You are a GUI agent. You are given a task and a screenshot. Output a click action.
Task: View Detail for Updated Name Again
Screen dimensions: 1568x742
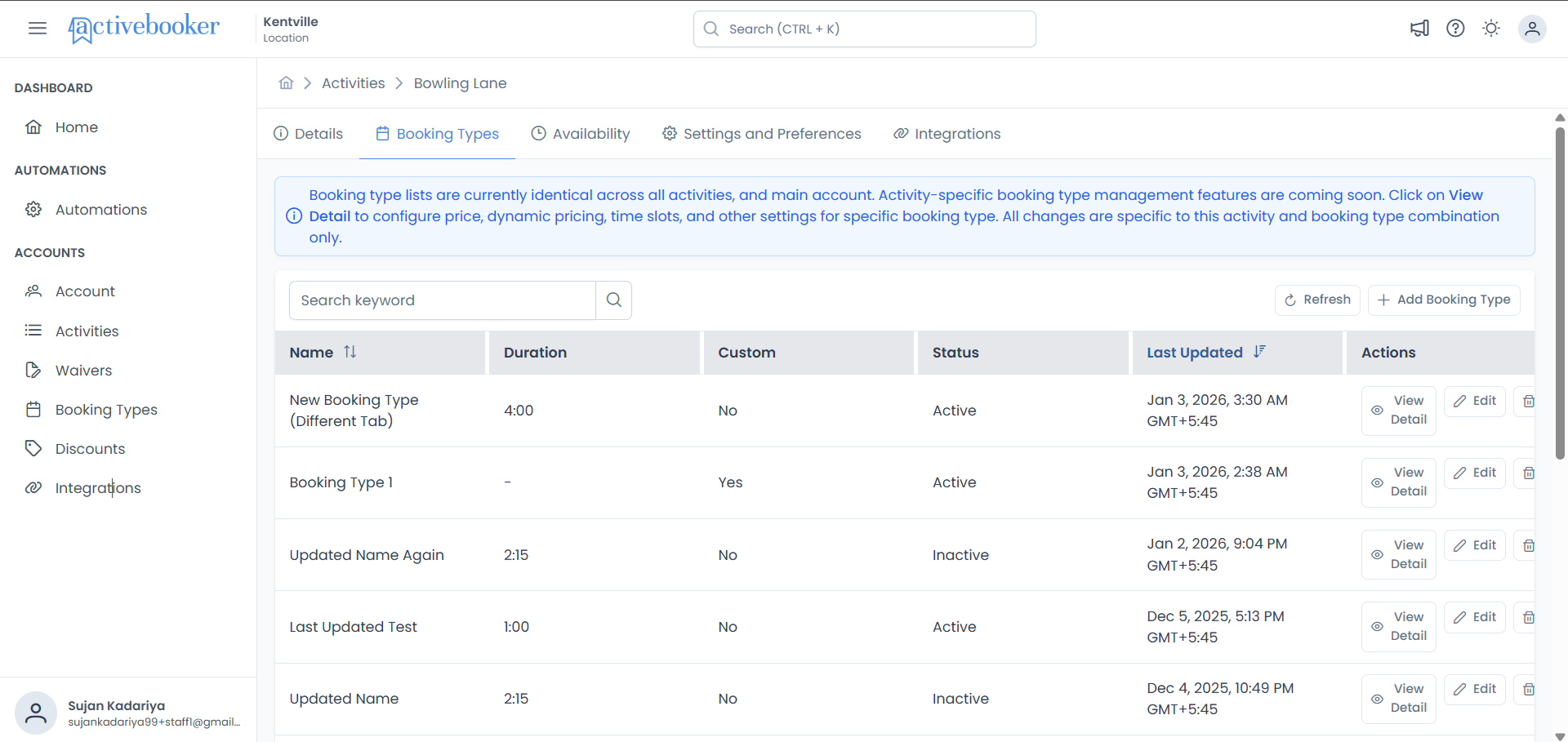tap(1399, 555)
